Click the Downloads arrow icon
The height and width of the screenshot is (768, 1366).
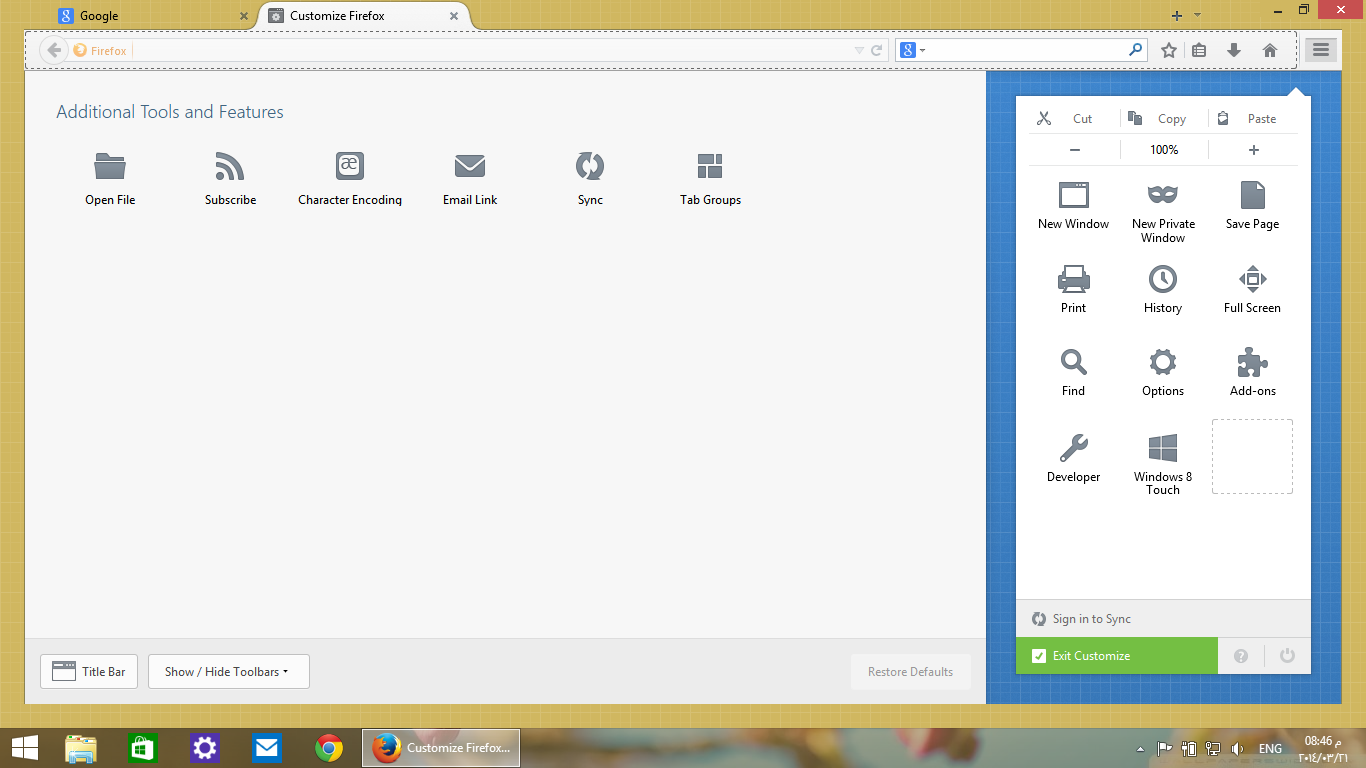click(x=1234, y=50)
